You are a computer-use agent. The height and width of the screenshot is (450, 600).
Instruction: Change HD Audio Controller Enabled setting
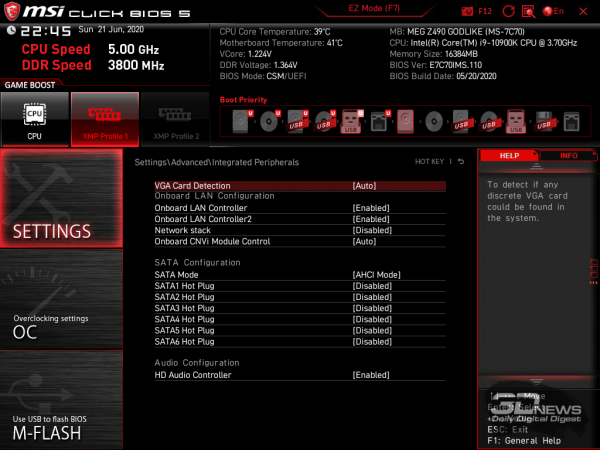pos(371,375)
